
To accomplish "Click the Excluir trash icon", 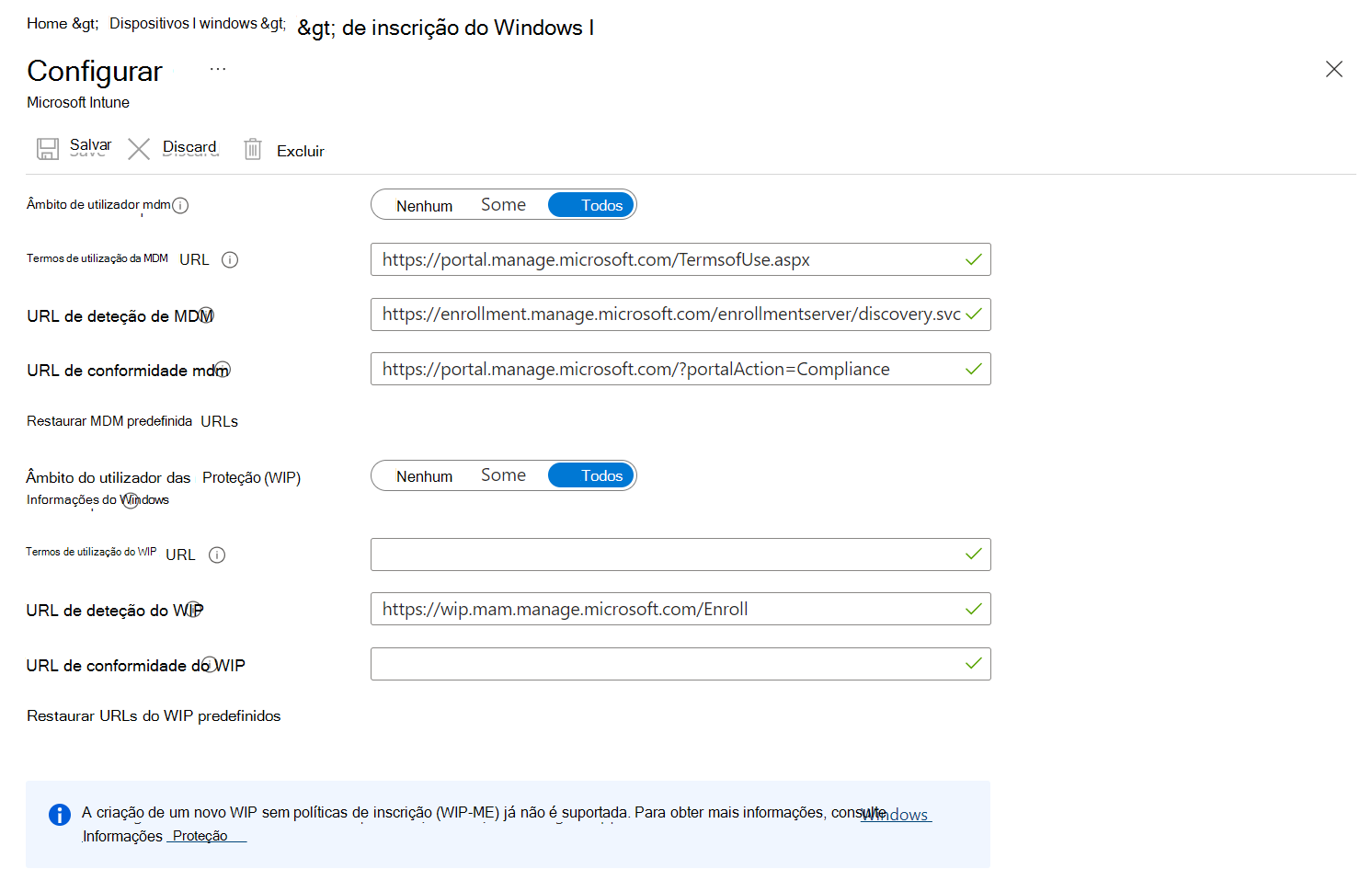I will [253, 149].
